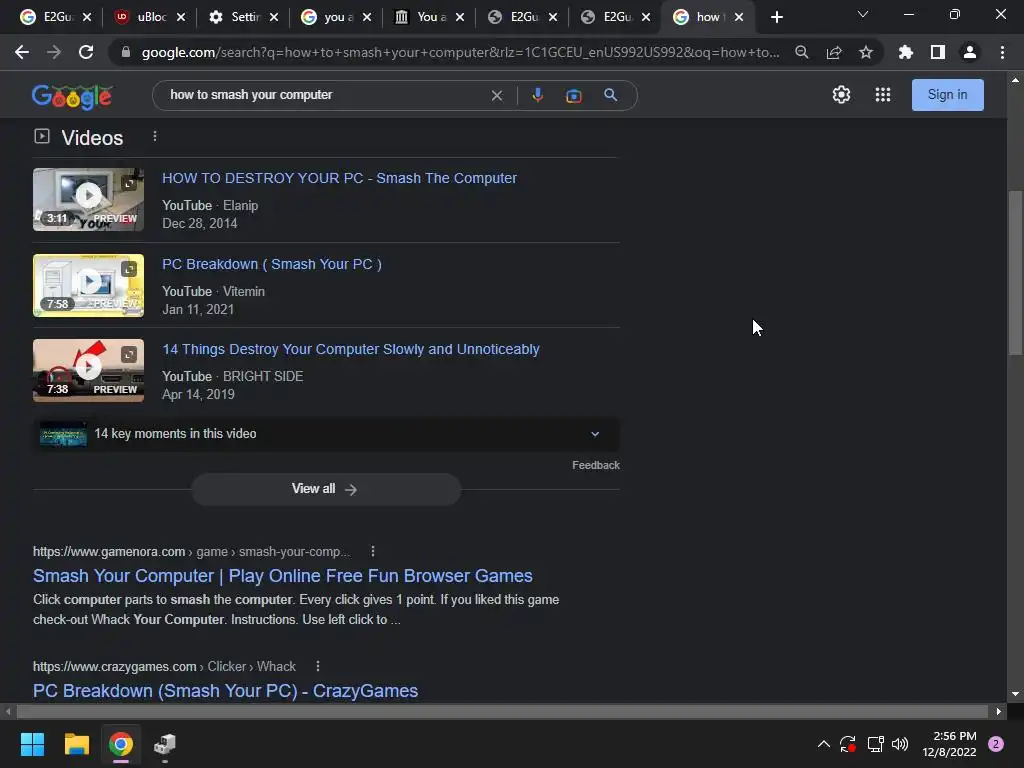
Task: Start voice search microphone
Action: (x=537, y=95)
